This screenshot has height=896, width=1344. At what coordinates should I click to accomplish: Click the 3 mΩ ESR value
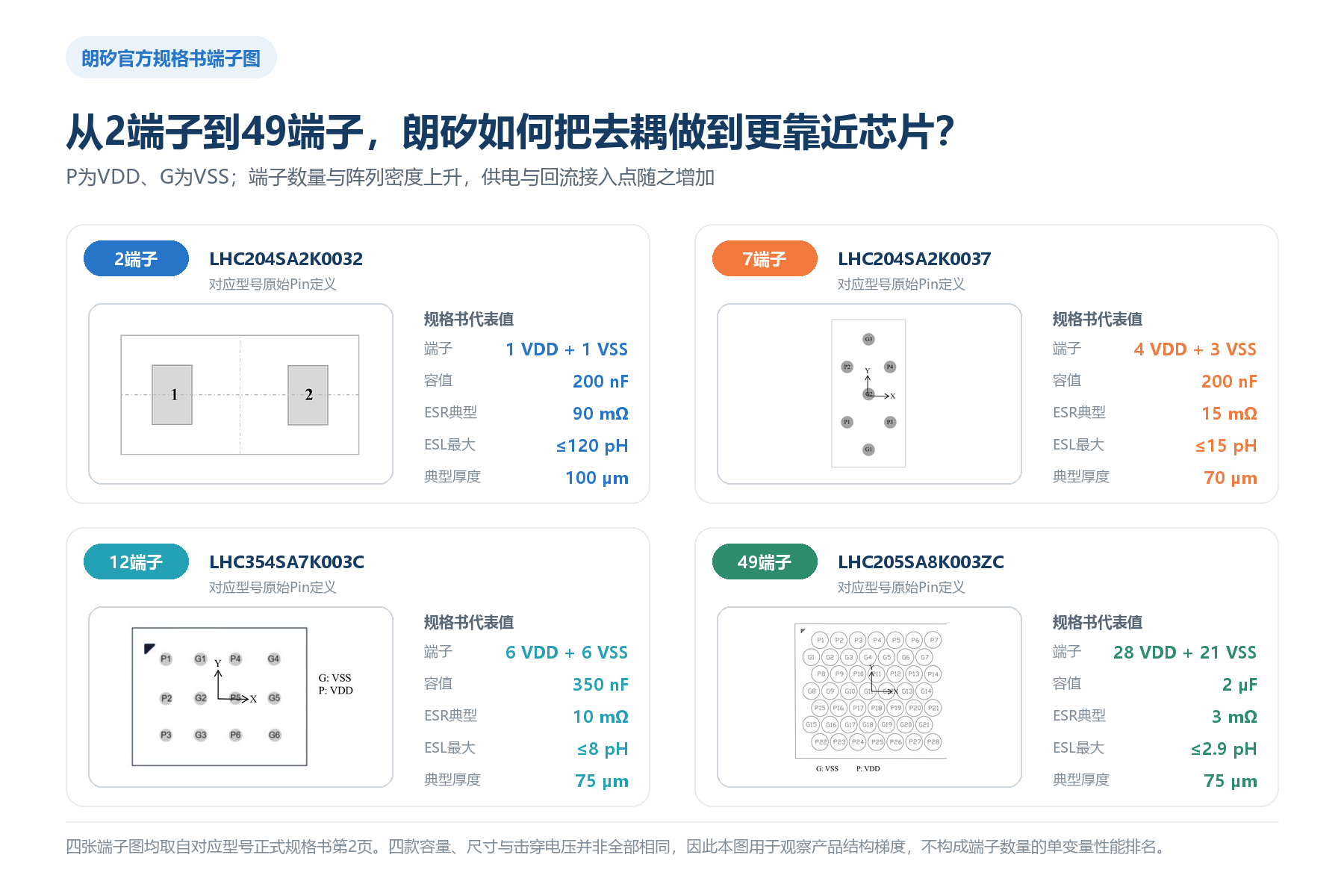coord(1234,717)
